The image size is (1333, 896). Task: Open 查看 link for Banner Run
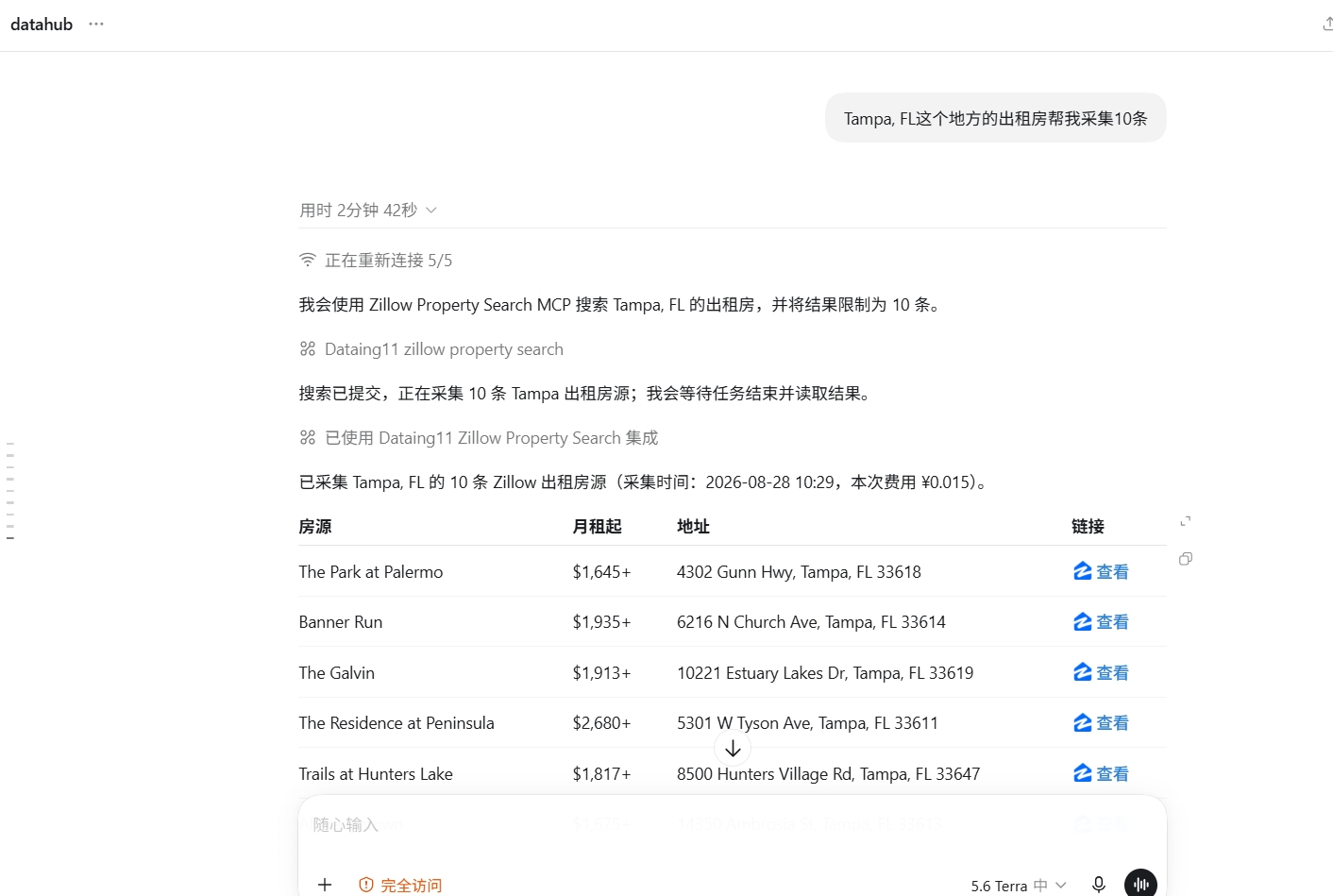(1101, 621)
